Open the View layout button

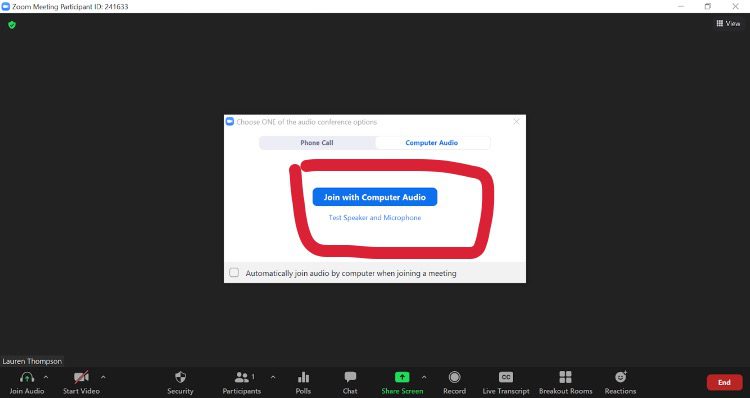[x=728, y=23]
